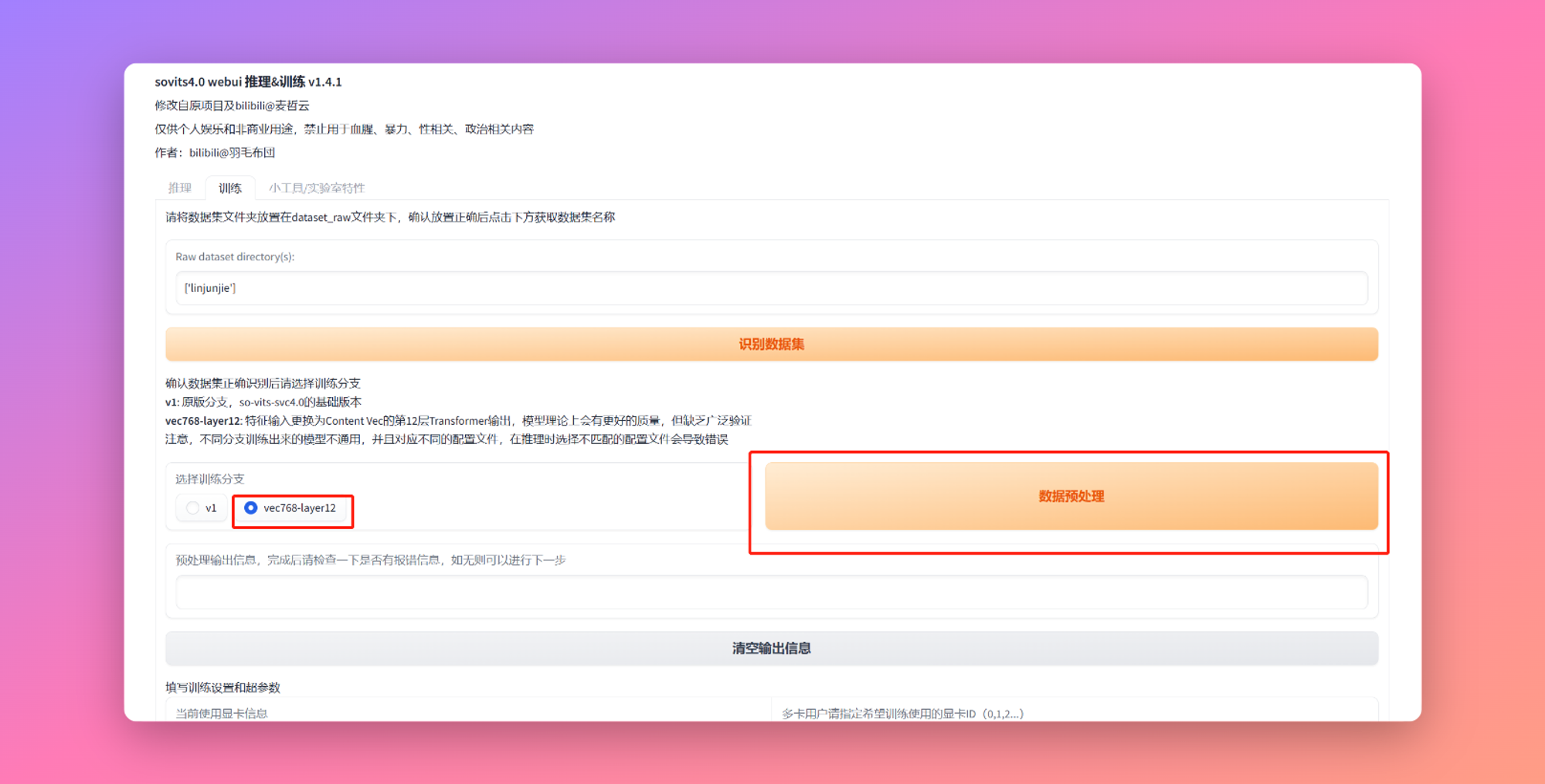Click the 选择训练分支 label
The width and height of the screenshot is (1545, 784).
[x=209, y=479]
